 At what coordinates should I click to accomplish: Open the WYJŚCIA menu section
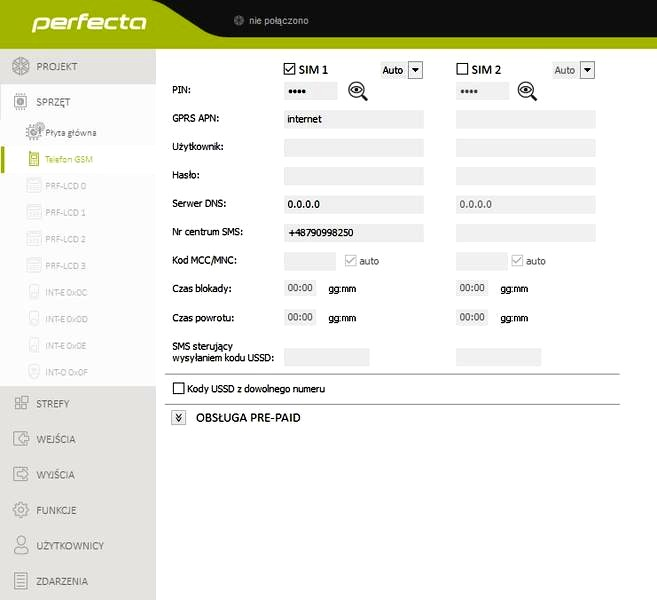(x=78, y=474)
